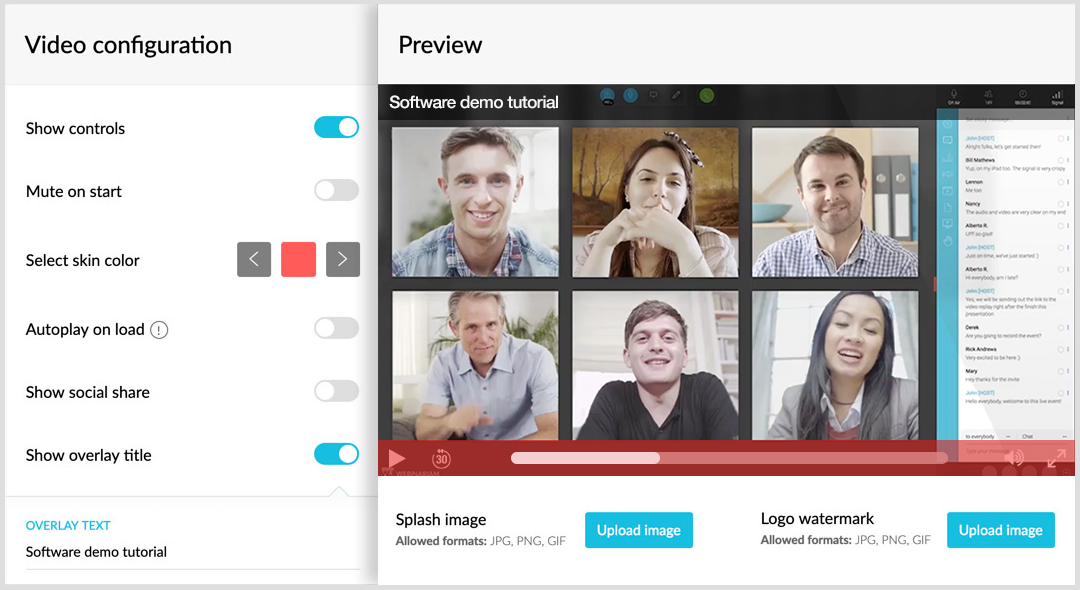Image resolution: width=1080 pixels, height=590 pixels.
Task: Rewind the video 30 seconds
Action: pos(442,459)
